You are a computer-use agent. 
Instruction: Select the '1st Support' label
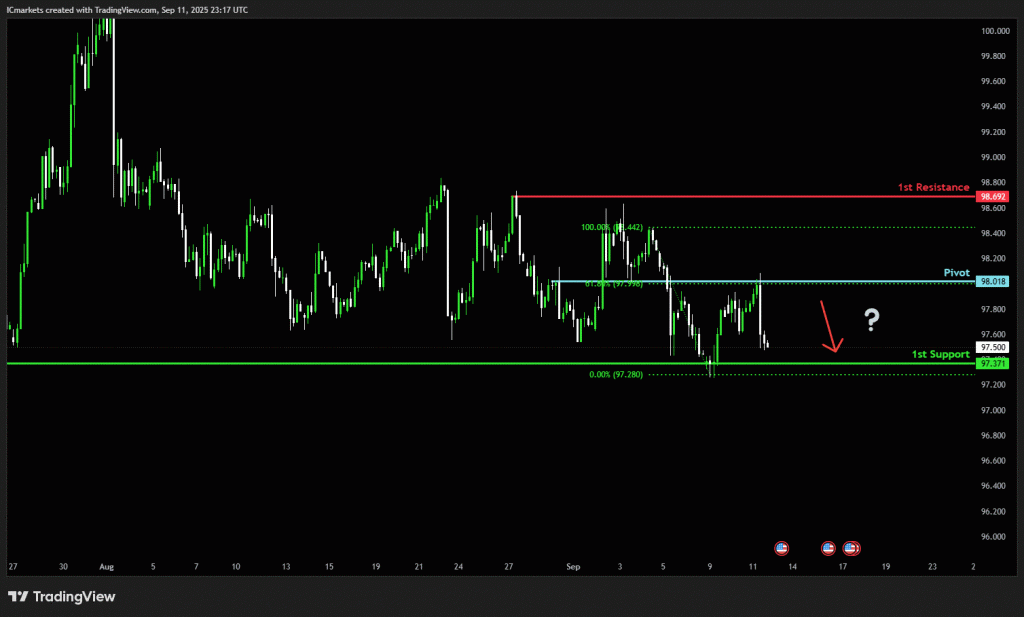pos(940,355)
